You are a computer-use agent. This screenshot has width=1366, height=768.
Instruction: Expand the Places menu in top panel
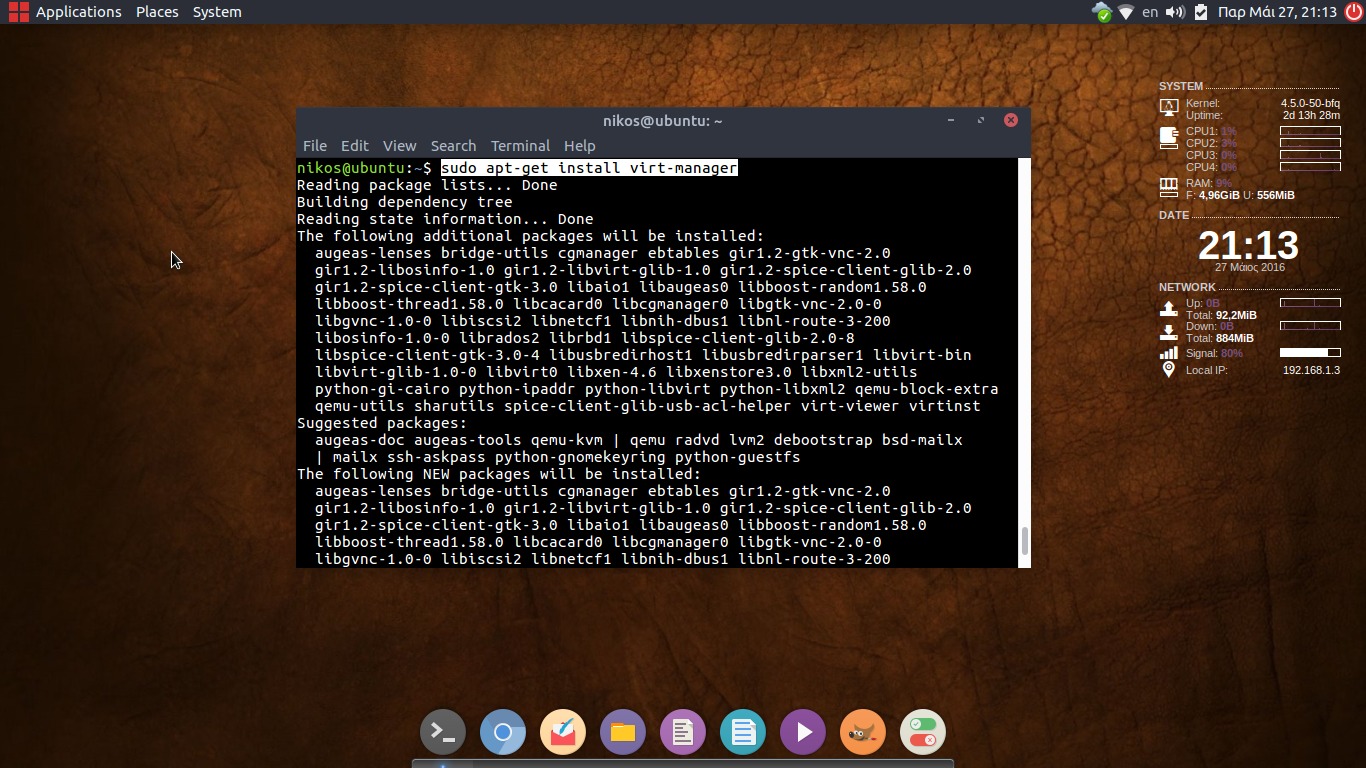tap(157, 12)
